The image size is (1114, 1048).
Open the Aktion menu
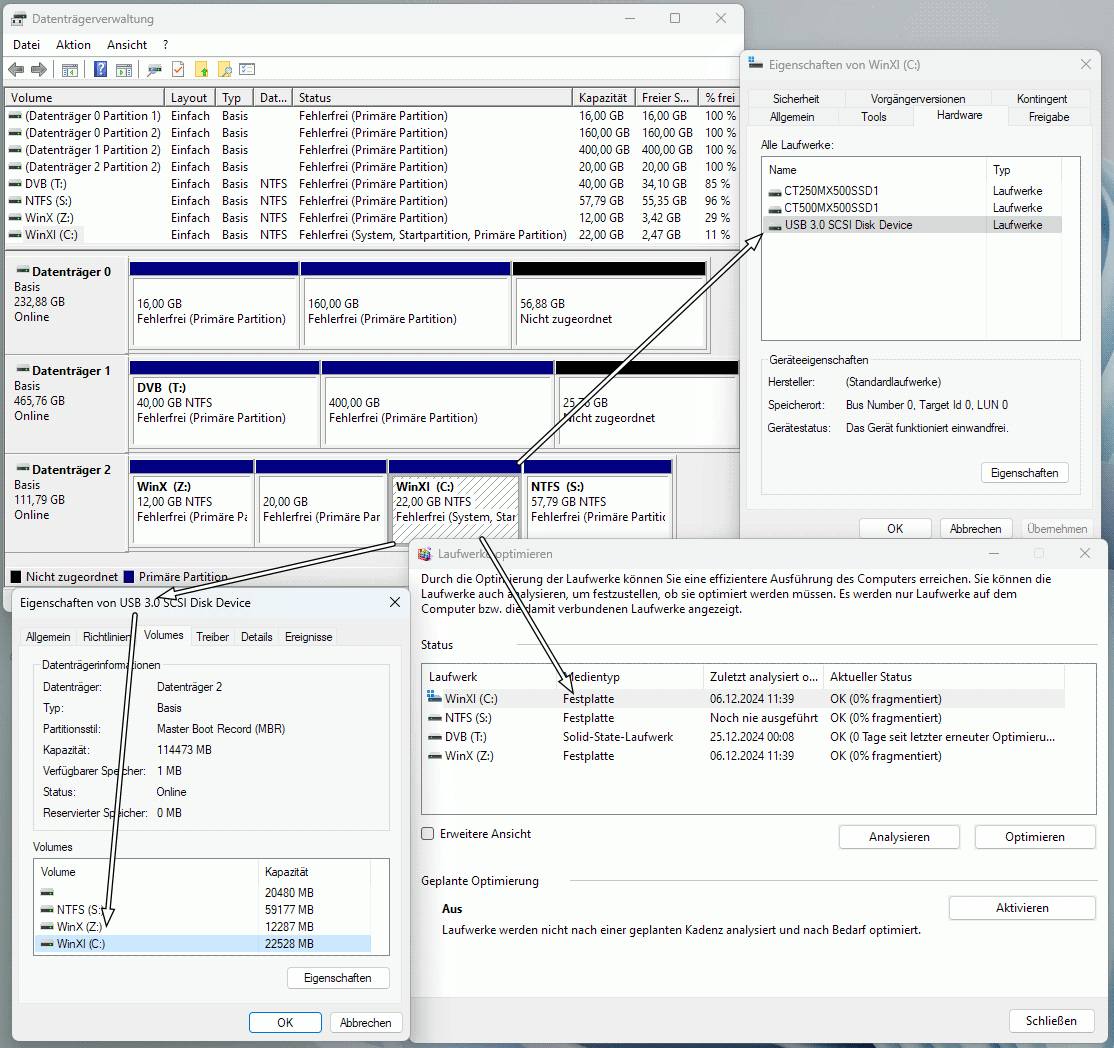[73, 45]
